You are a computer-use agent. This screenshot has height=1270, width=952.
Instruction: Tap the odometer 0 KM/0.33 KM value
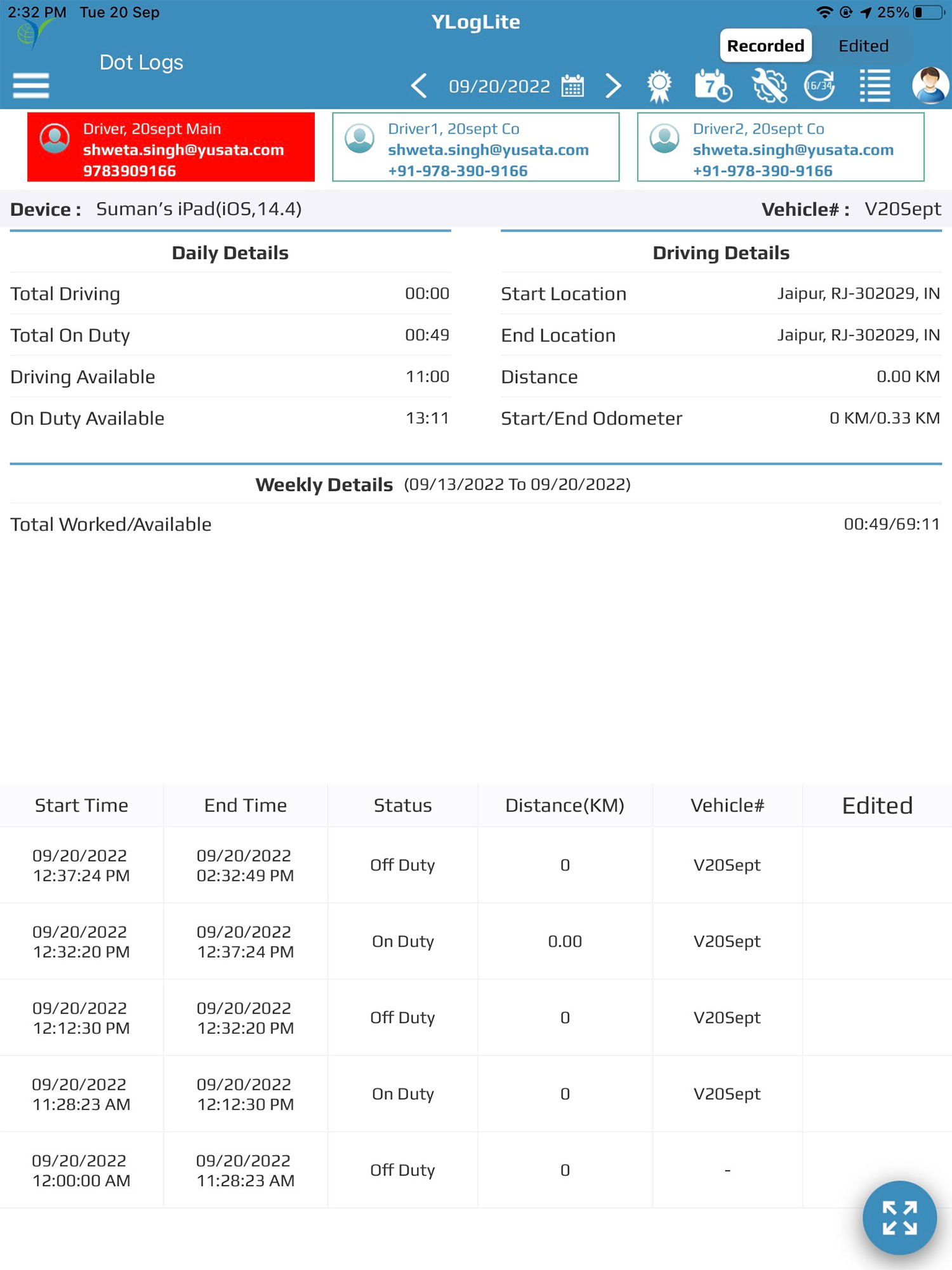(885, 418)
